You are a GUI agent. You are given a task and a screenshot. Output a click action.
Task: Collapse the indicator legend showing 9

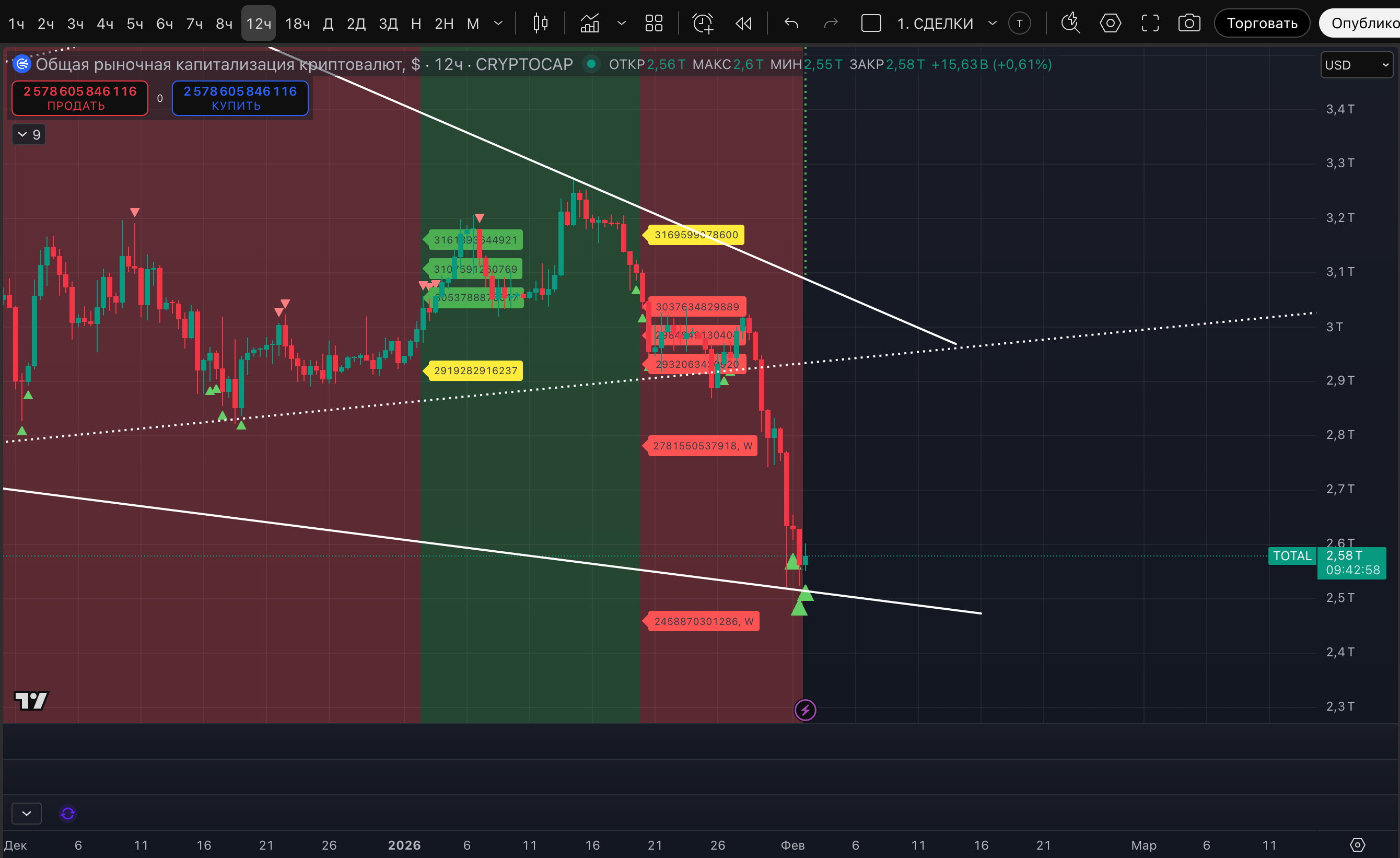[x=28, y=135]
